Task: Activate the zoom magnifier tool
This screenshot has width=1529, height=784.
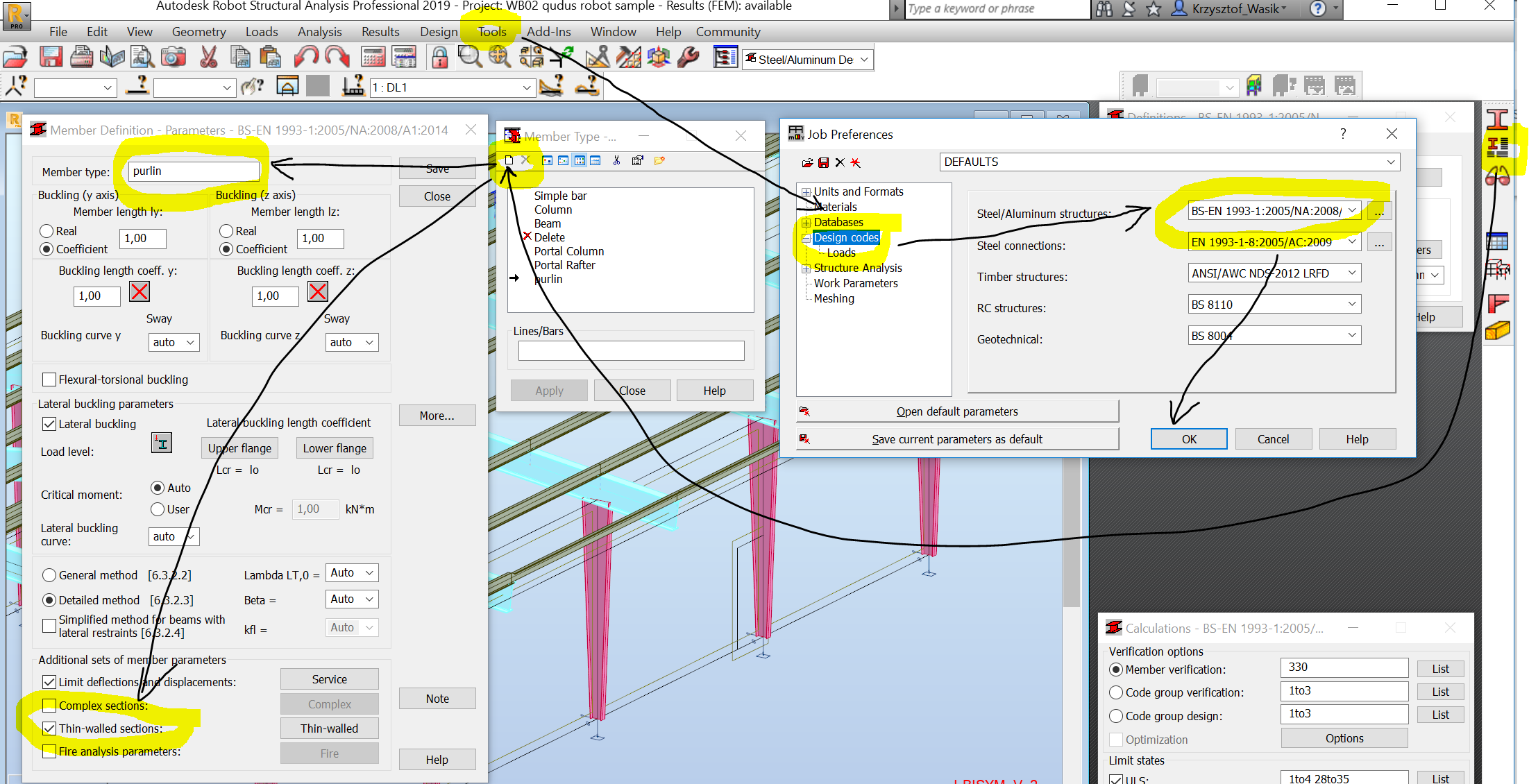Action: click(x=470, y=56)
